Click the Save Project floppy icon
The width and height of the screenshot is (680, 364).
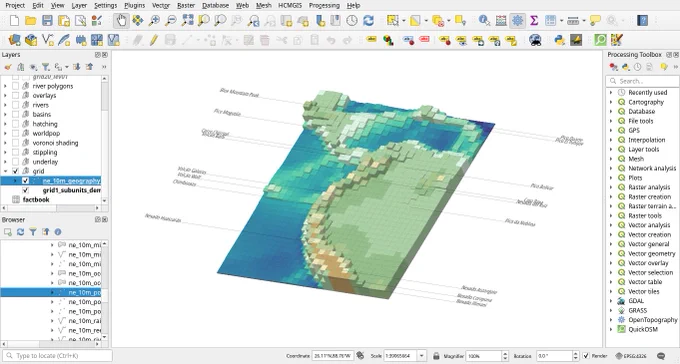click(x=47, y=20)
